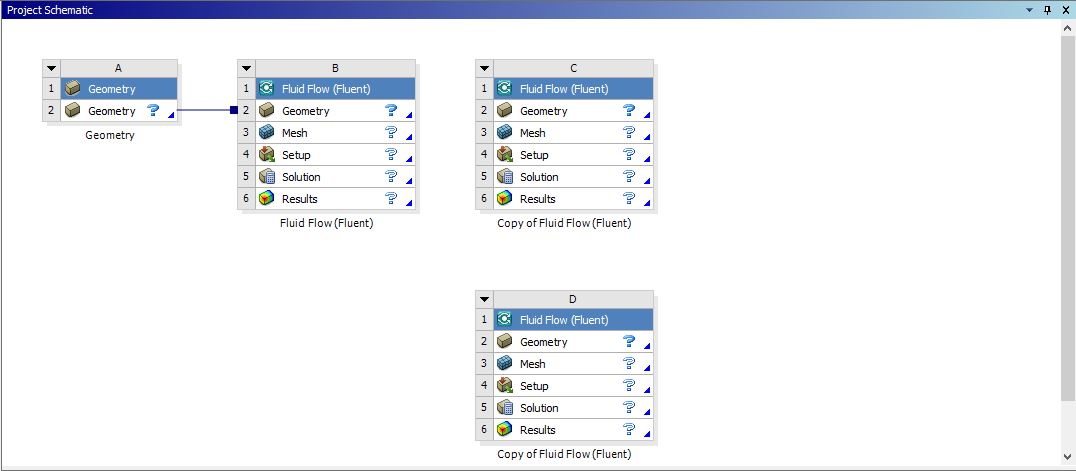Click the Geometry cell icon in system B
The height and width of the screenshot is (471, 1076).
pyautogui.click(x=267, y=111)
